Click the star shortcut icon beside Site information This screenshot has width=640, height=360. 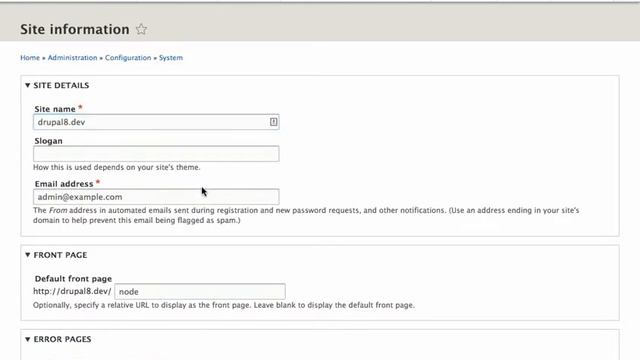click(x=141, y=29)
